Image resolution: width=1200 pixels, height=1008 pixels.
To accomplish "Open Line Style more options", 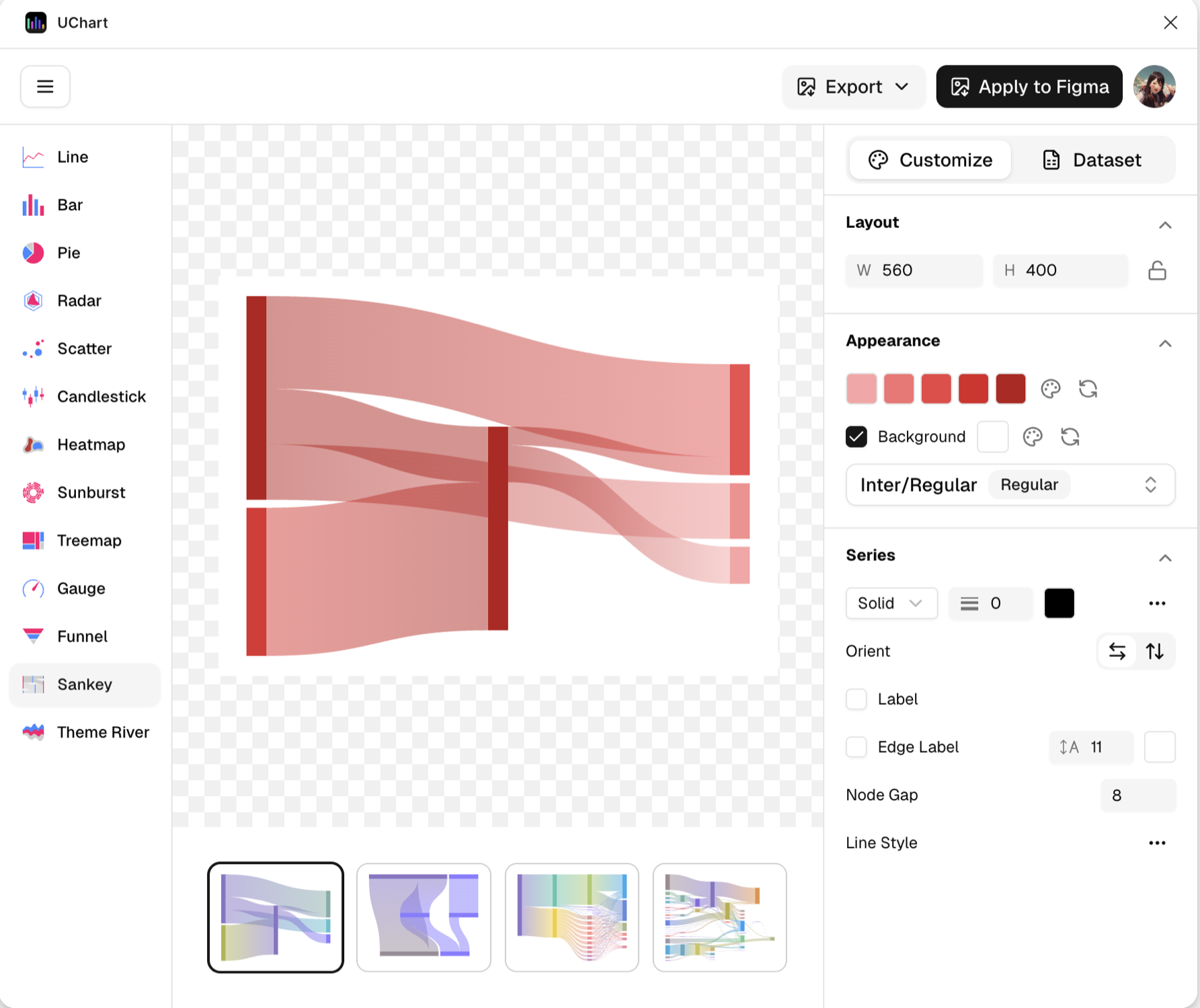I will click(x=1157, y=843).
